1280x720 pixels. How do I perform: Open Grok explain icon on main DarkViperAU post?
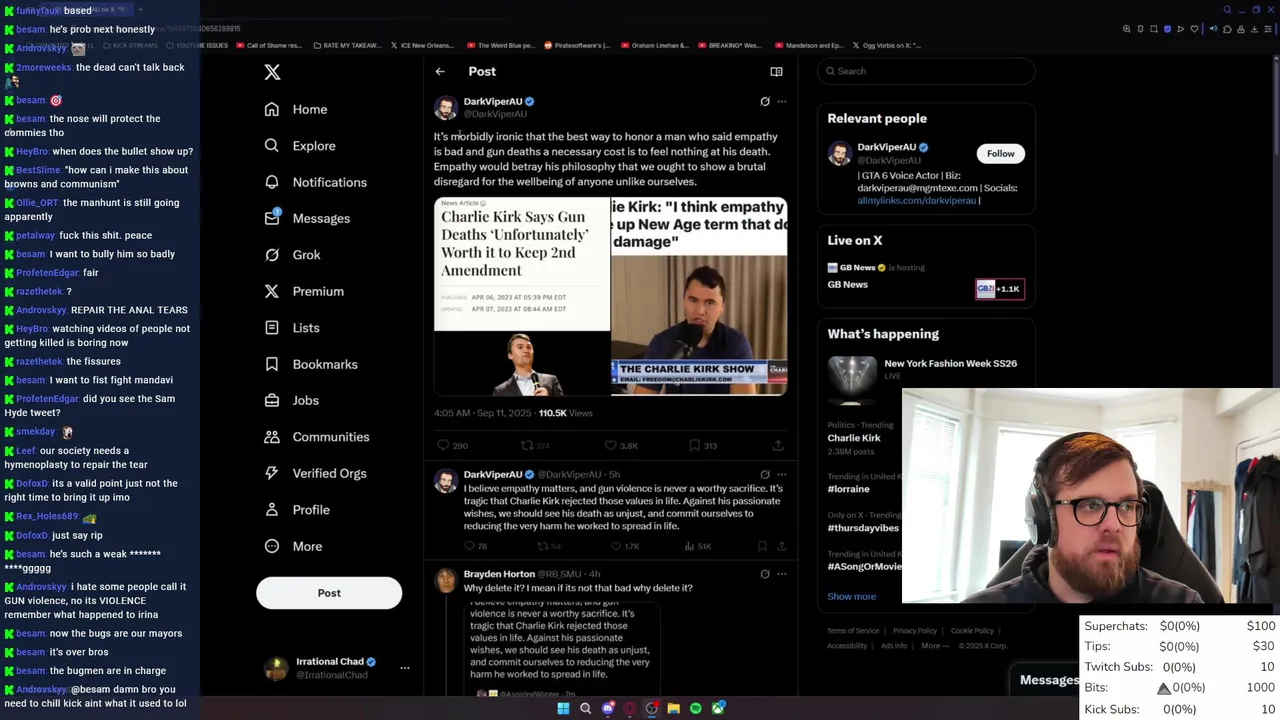[765, 101]
